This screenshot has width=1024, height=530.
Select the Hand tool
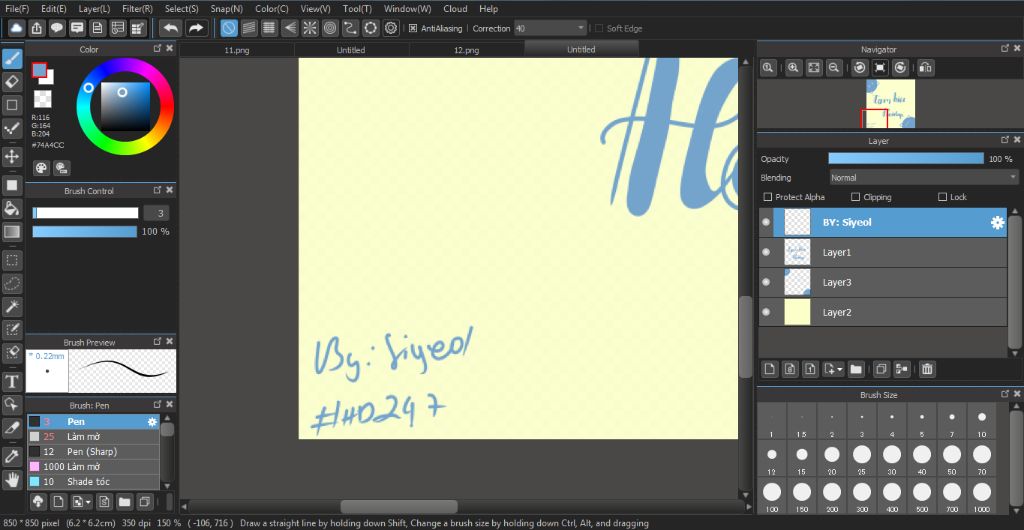point(12,480)
